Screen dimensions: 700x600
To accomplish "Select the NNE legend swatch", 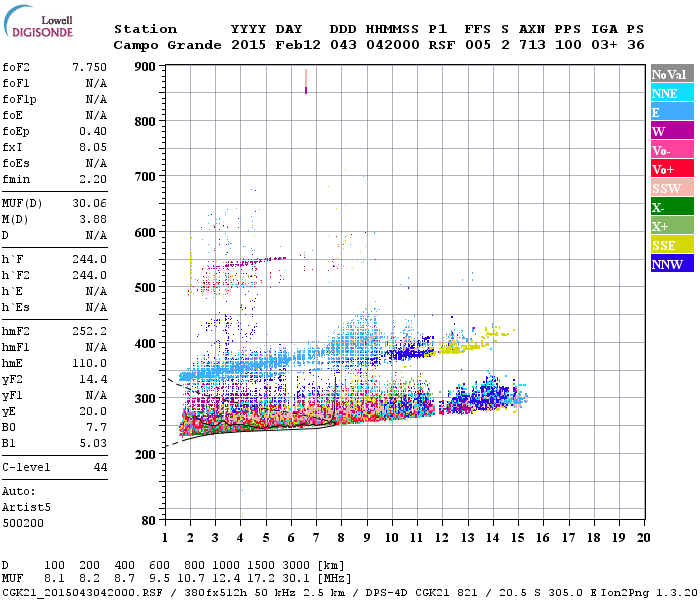I will click(x=672, y=93).
